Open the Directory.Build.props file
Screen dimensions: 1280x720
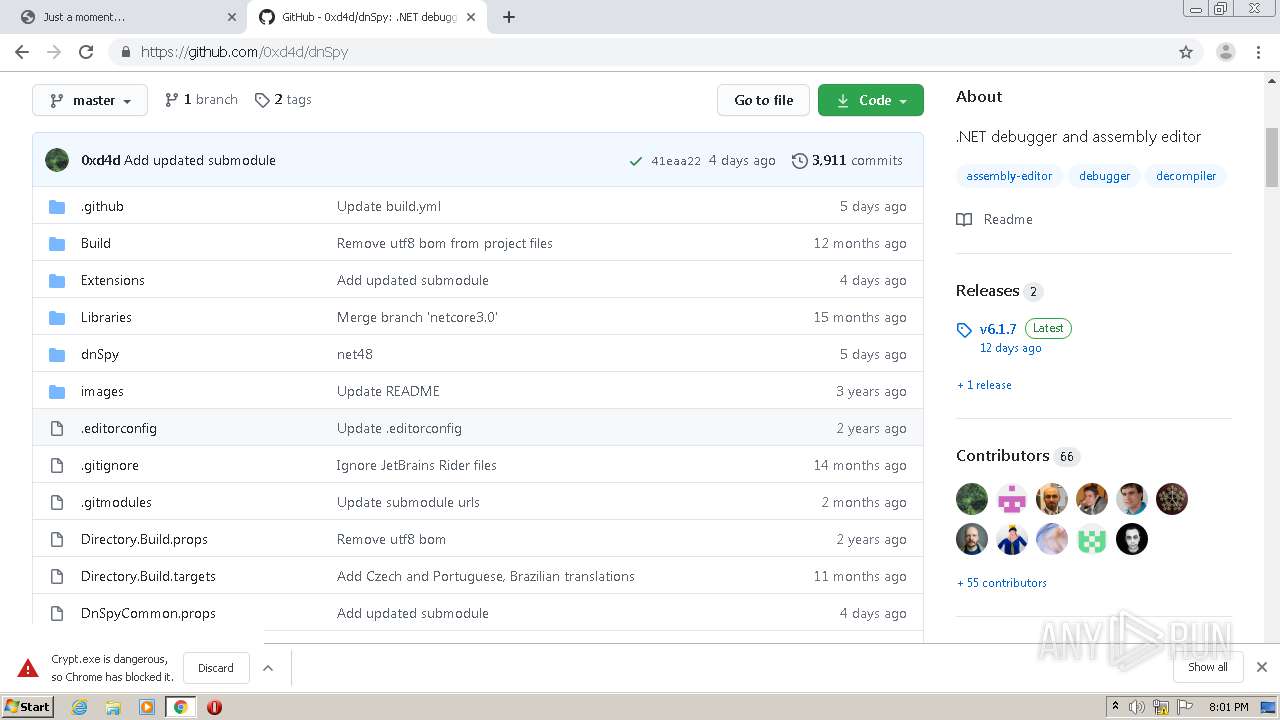[144, 539]
